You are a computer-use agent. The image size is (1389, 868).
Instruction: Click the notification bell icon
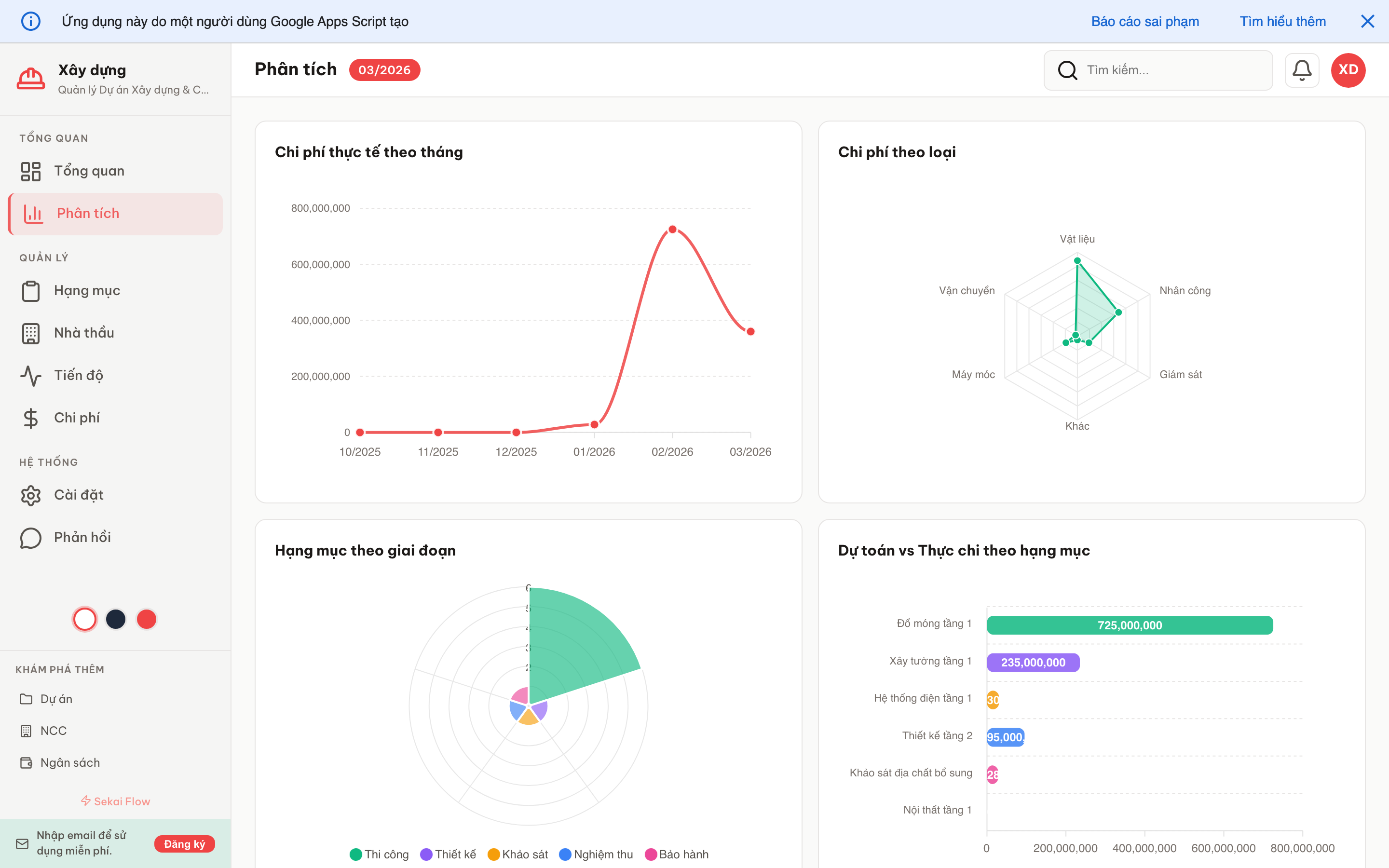click(x=1301, y=70)
